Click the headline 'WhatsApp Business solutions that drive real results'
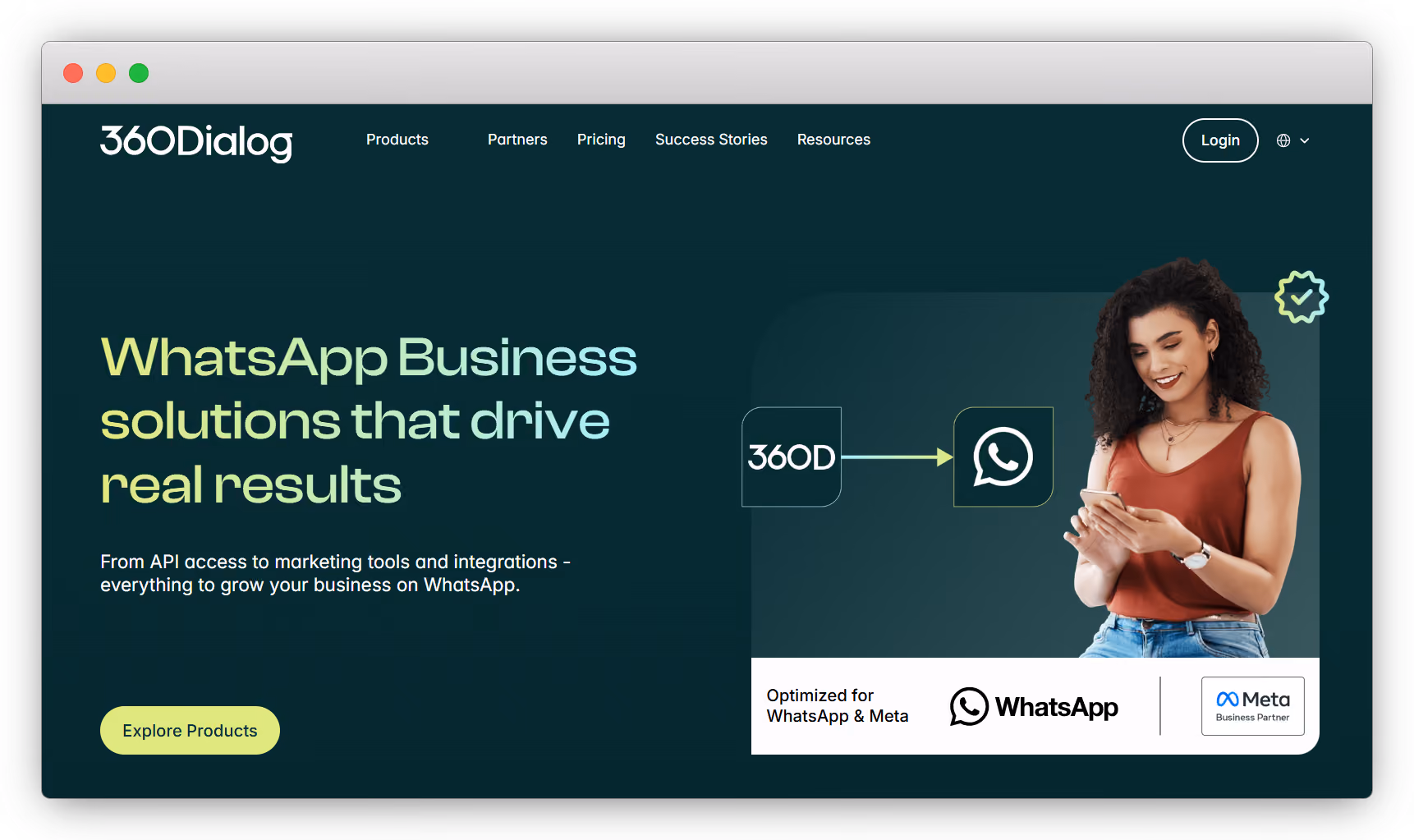1414x840 pixels. [x=369, y=420]
